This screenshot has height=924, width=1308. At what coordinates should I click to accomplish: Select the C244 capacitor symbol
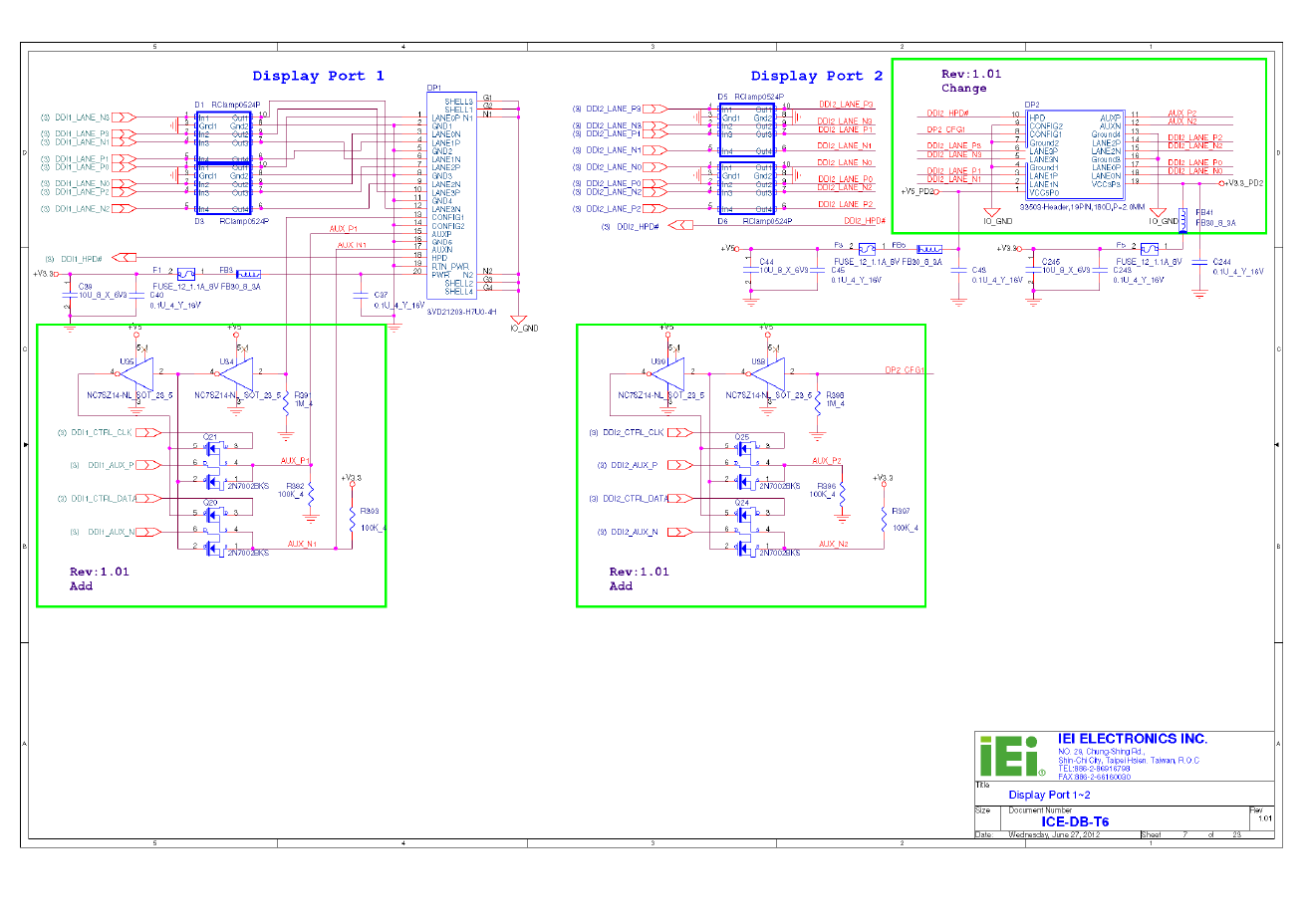[x=1199, y=262]
